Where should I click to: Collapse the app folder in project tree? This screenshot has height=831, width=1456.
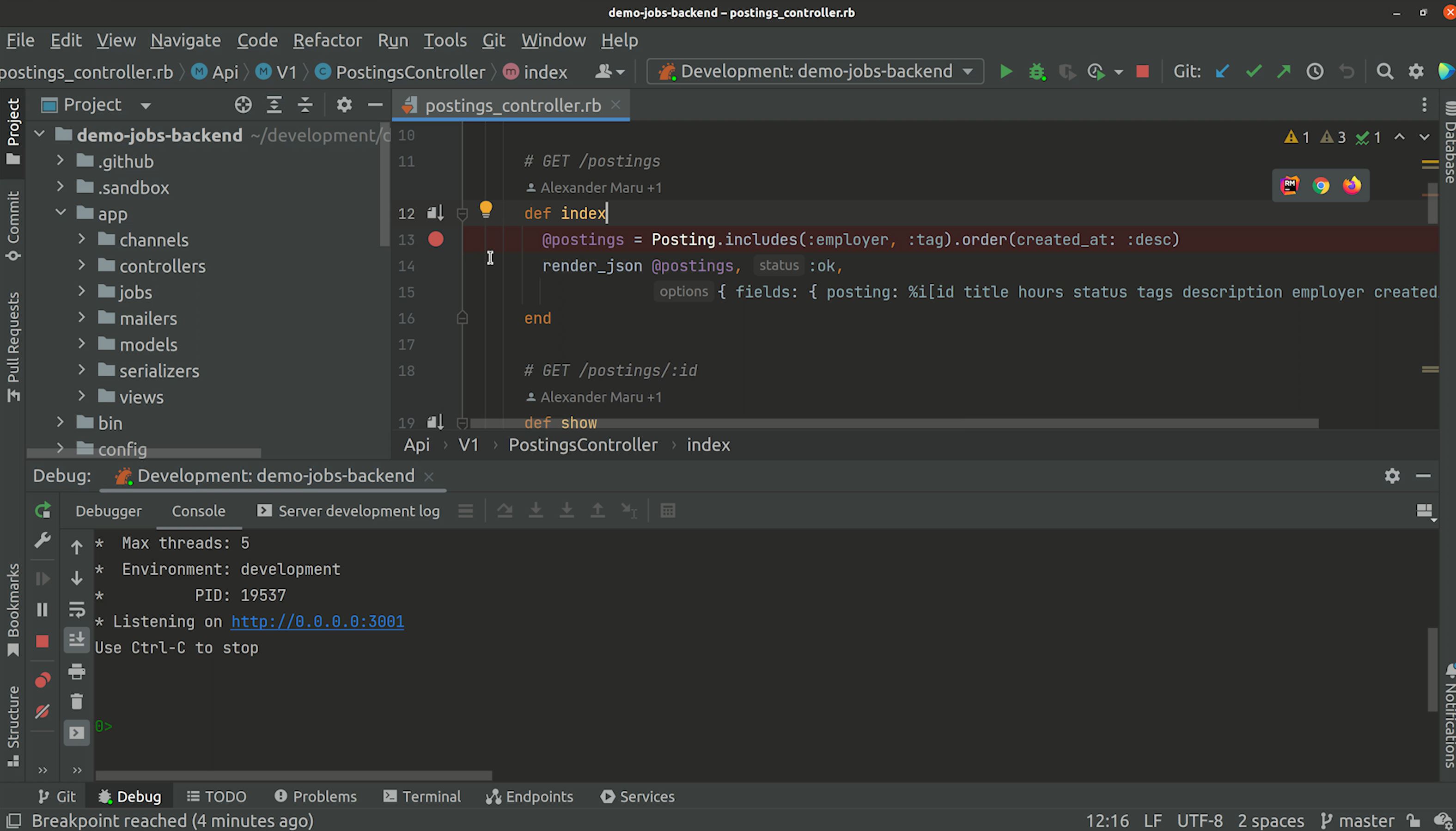click(61, 213)
